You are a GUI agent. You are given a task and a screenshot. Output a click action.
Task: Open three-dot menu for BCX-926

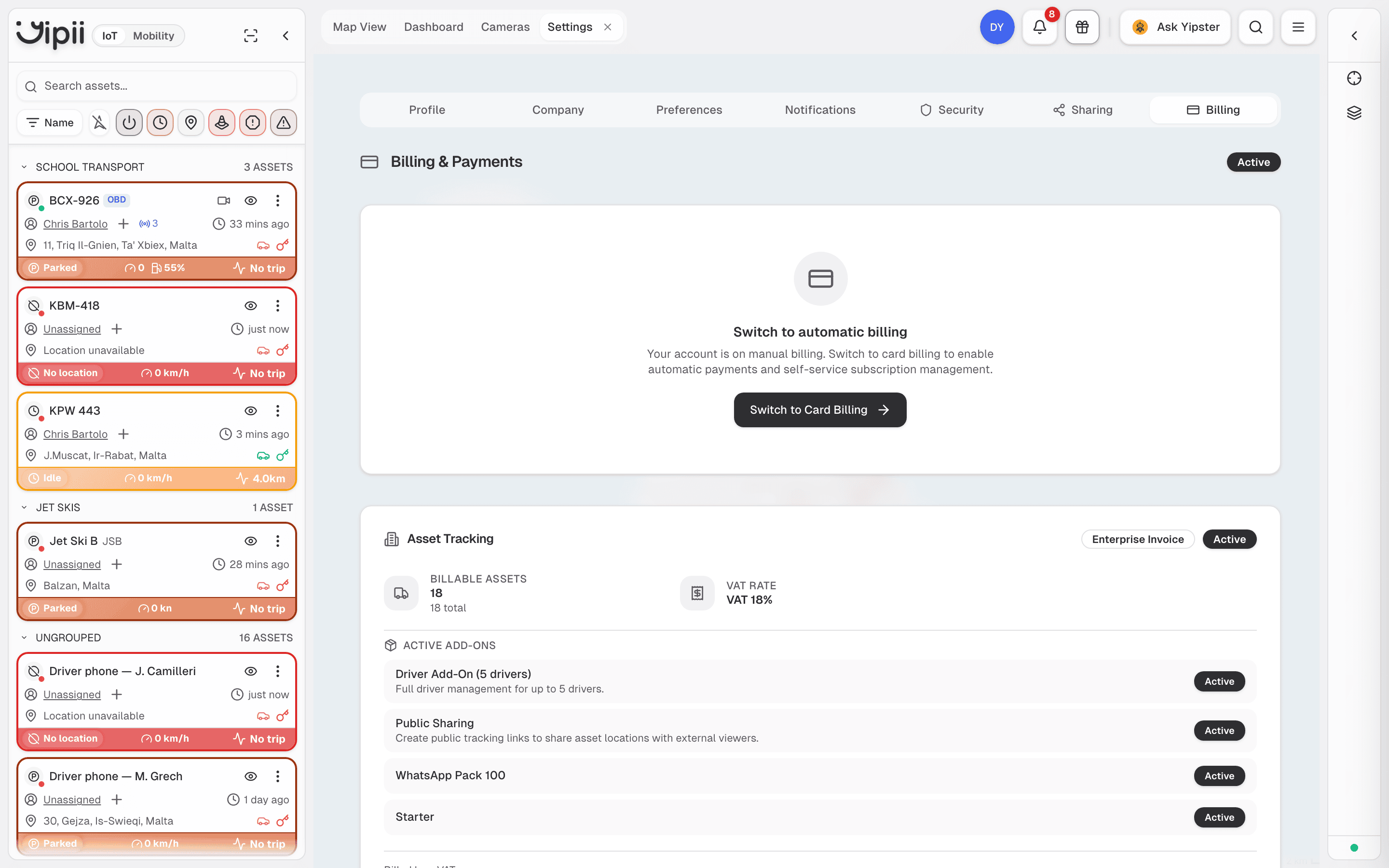click(x=278, y=200)
